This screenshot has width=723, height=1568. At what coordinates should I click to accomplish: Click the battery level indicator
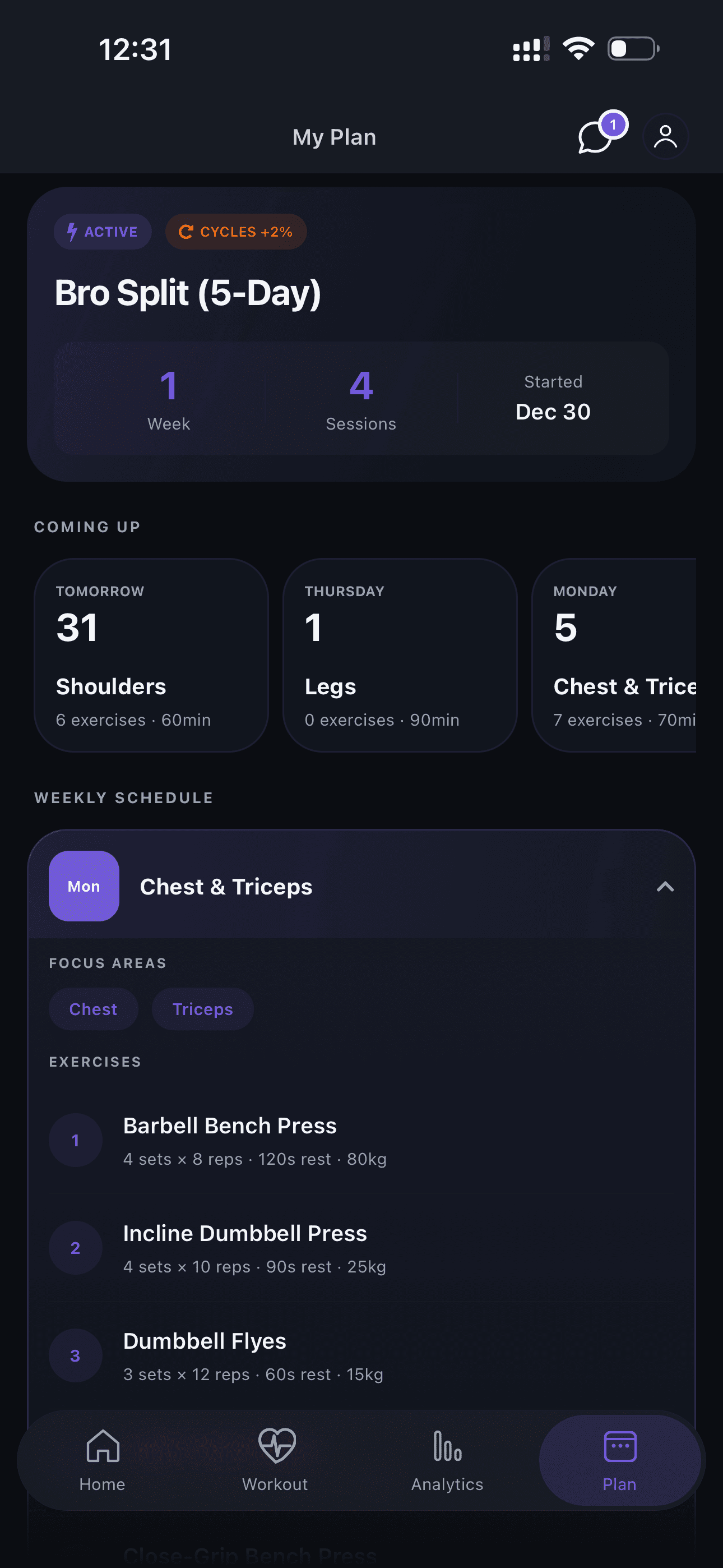click(x=633, y=48)
